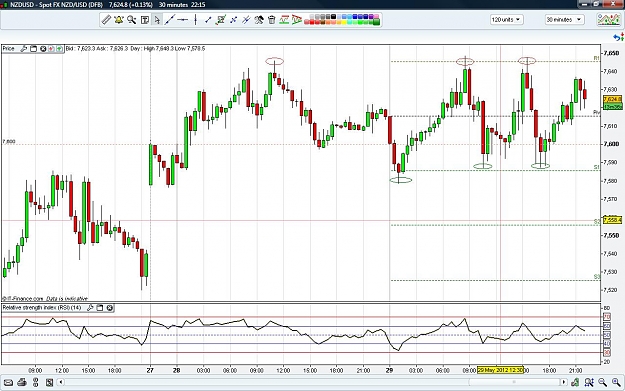Click the Price panel window icon
Viewport: 625px width, 391px height.
(x=33, y=49)
